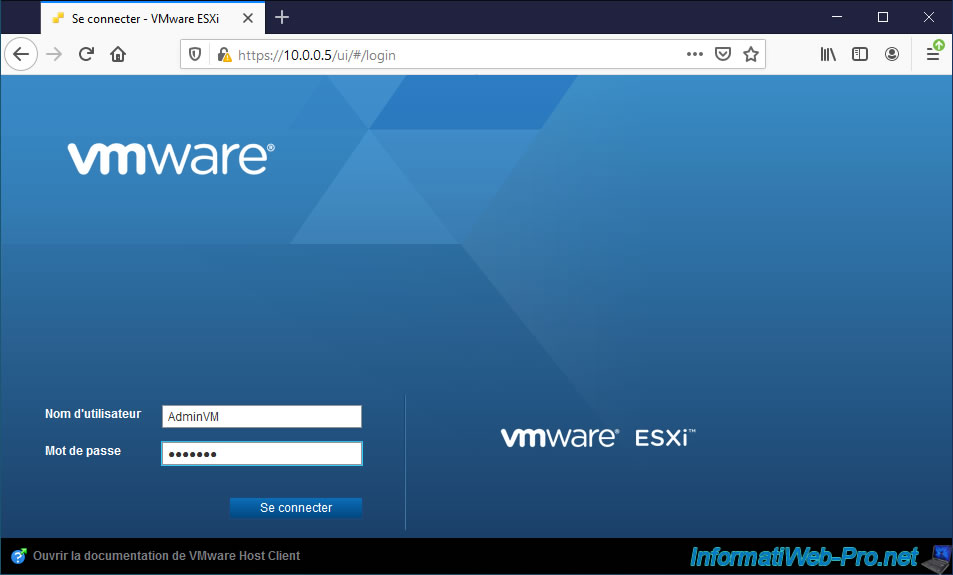Image resolution: width=953 pixels, height=575 pixels.
Task: Open the VMware Host Client documentation link
Action: [x=166, y=556]
